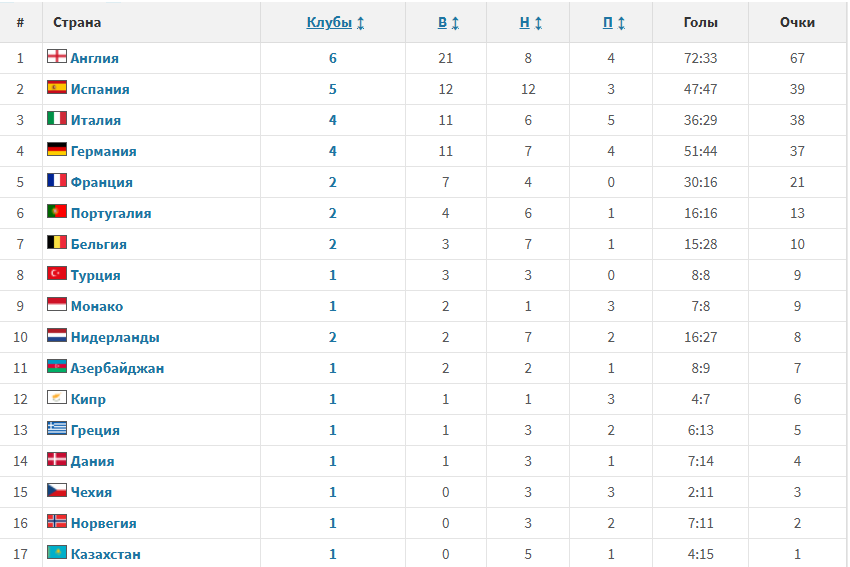Open the Нидерланды country link
Image resolution: width=850 pixels, height=567 pixels.
(115, 337)
